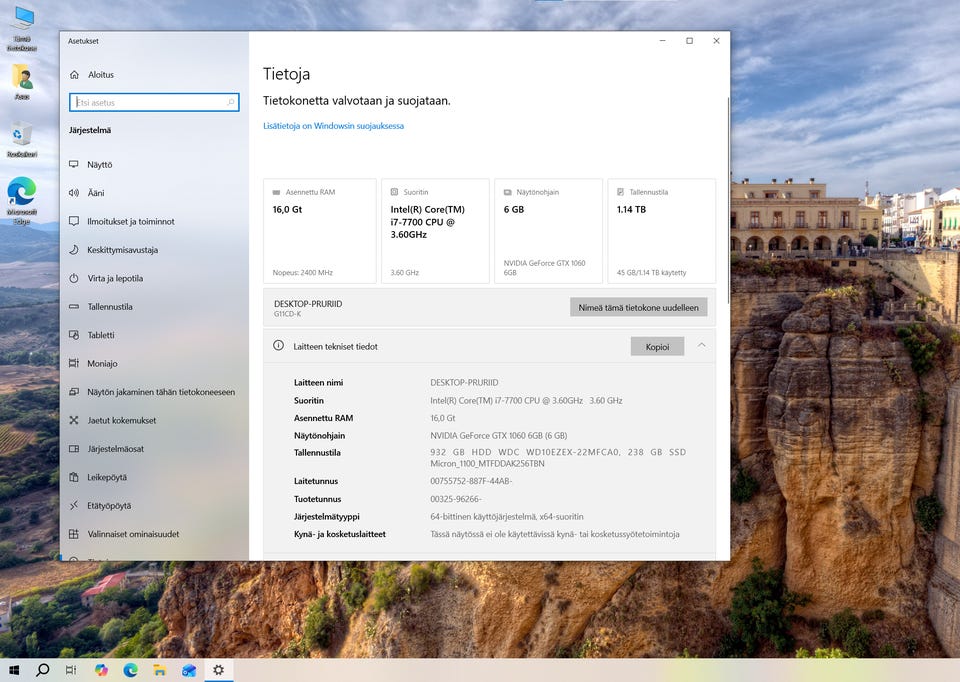Open Jaetut kokemukset page

pyautogui.click(x=122, y=420)
